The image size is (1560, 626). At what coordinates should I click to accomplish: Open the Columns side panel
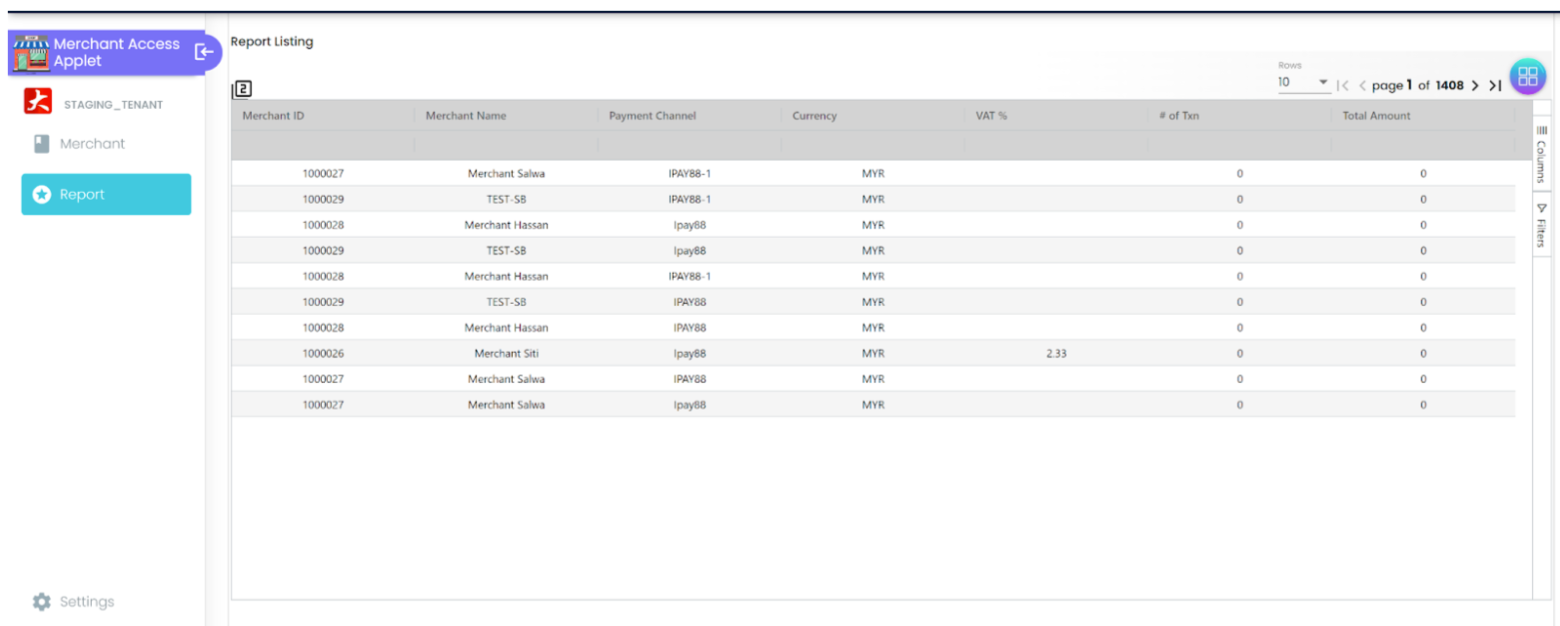pyautogui.click(x=1541, y=153)
